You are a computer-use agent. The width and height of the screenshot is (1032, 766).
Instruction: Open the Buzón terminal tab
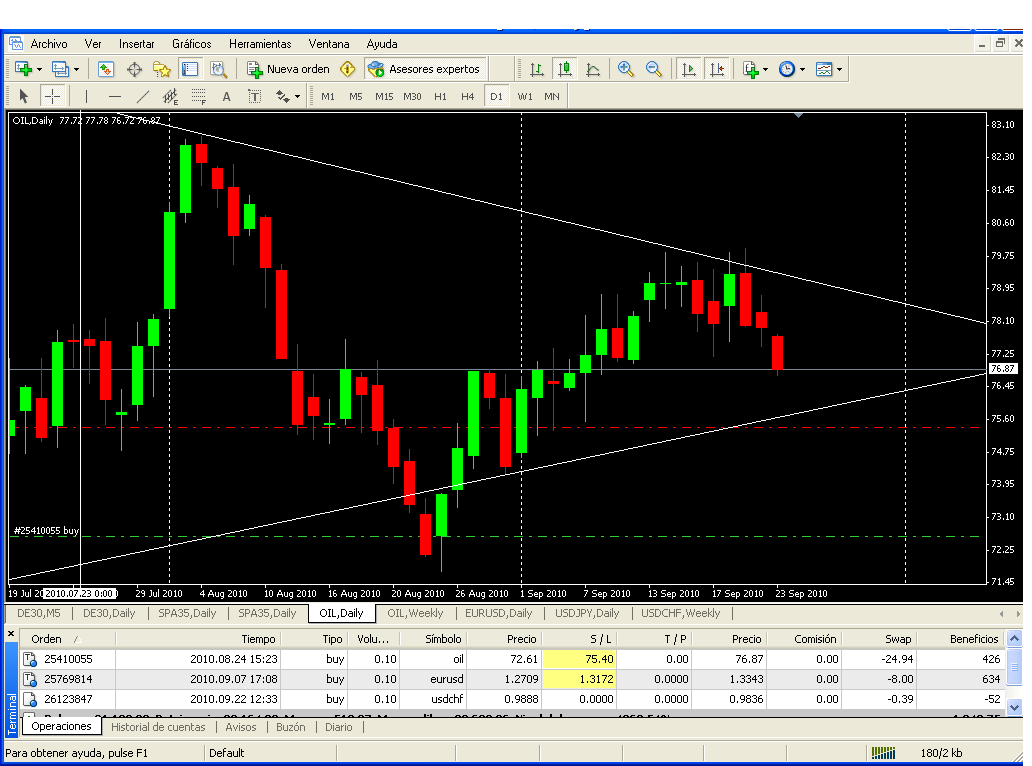click(x=291, y=727)
